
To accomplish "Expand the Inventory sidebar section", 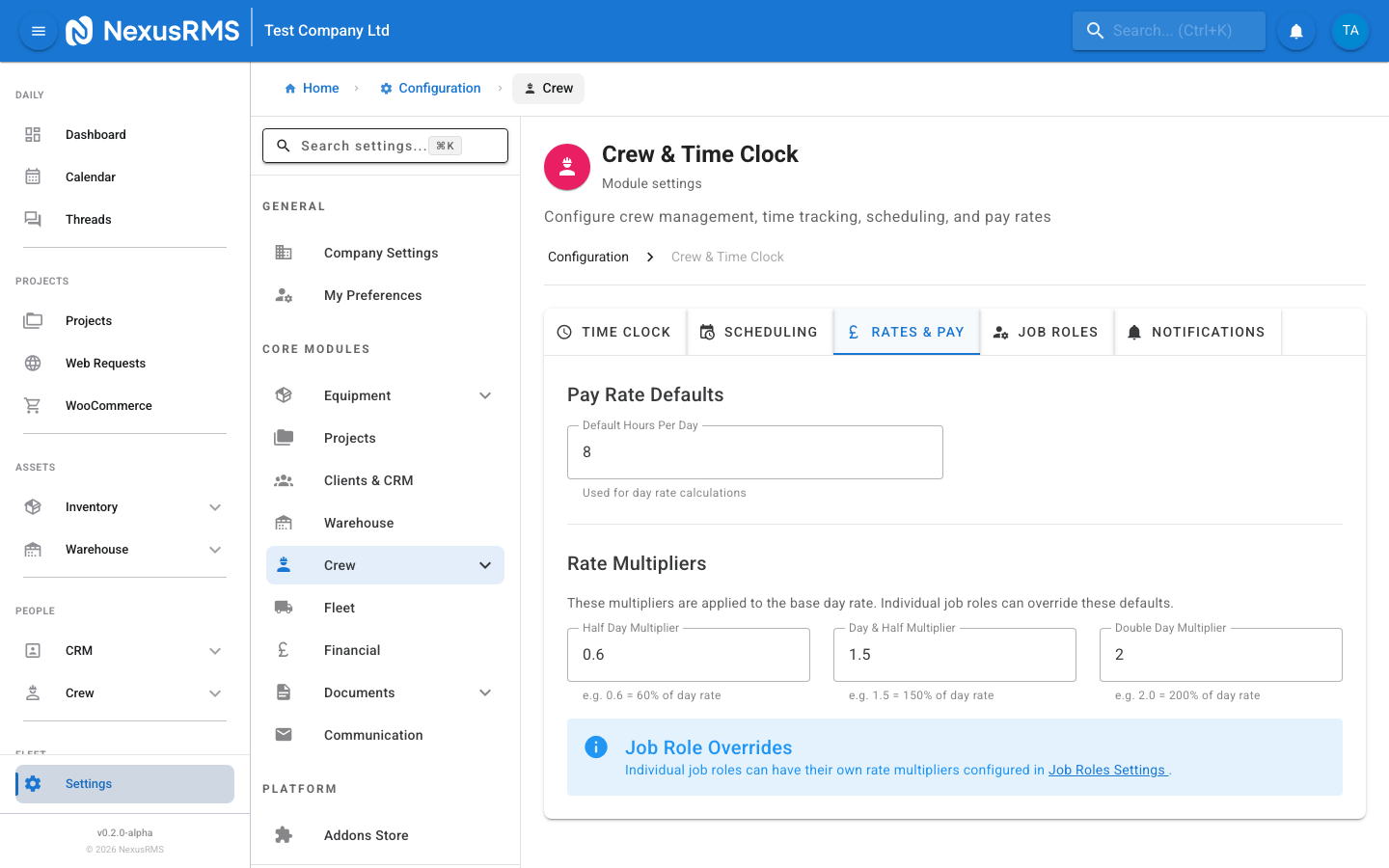I will point(214,506).
